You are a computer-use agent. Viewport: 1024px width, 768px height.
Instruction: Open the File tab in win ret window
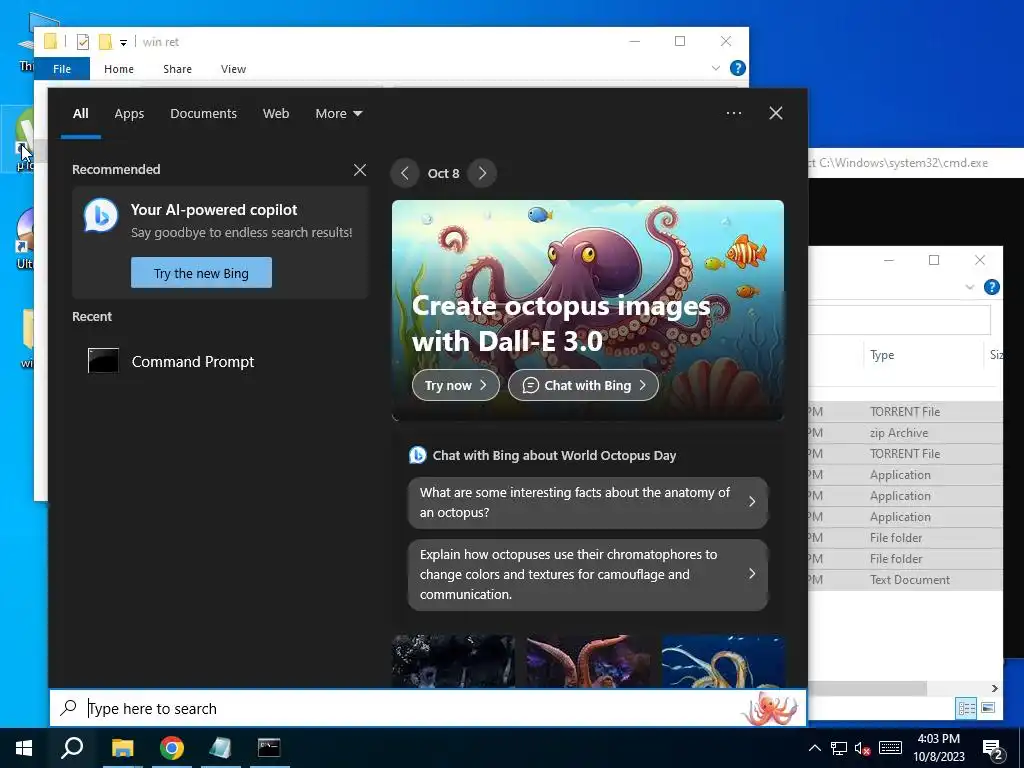[62, 69]
